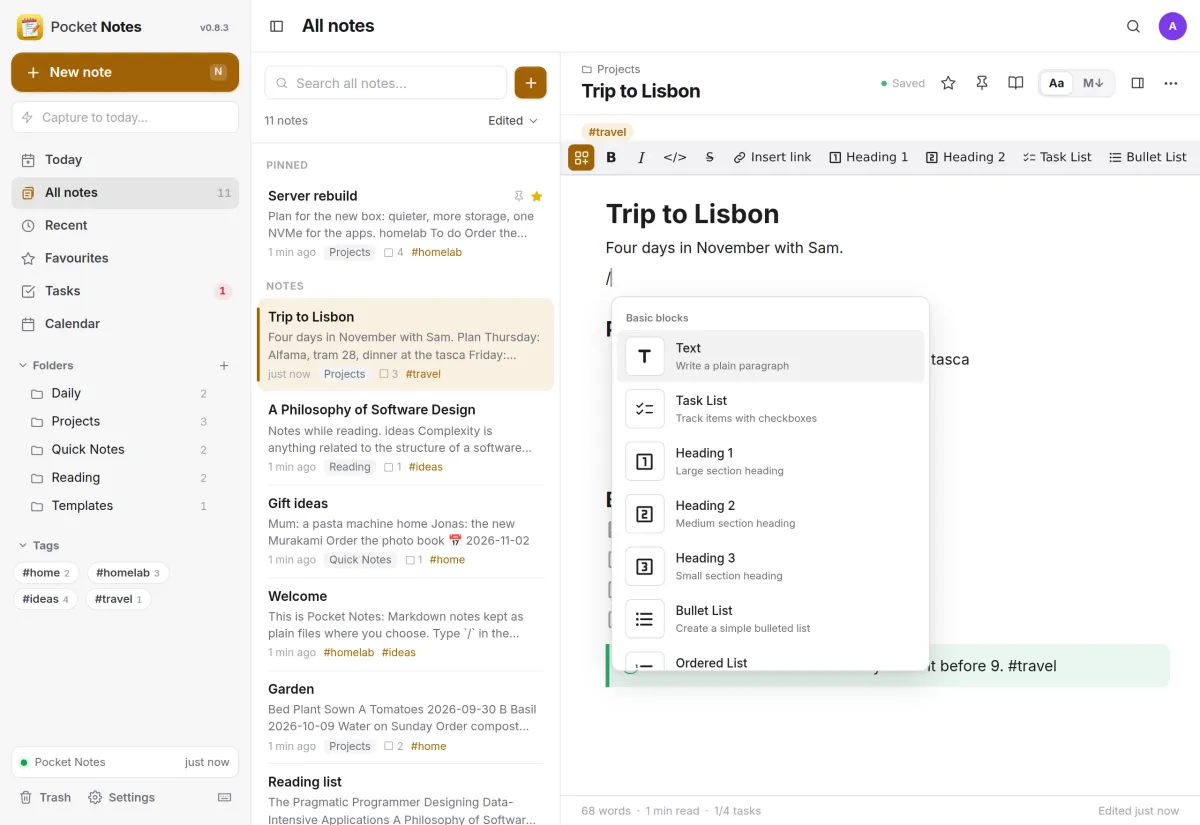Screen dimensions: 1200x825
Task: Filter by the #travel tag in the sidebar
Action: pos(118,599)
